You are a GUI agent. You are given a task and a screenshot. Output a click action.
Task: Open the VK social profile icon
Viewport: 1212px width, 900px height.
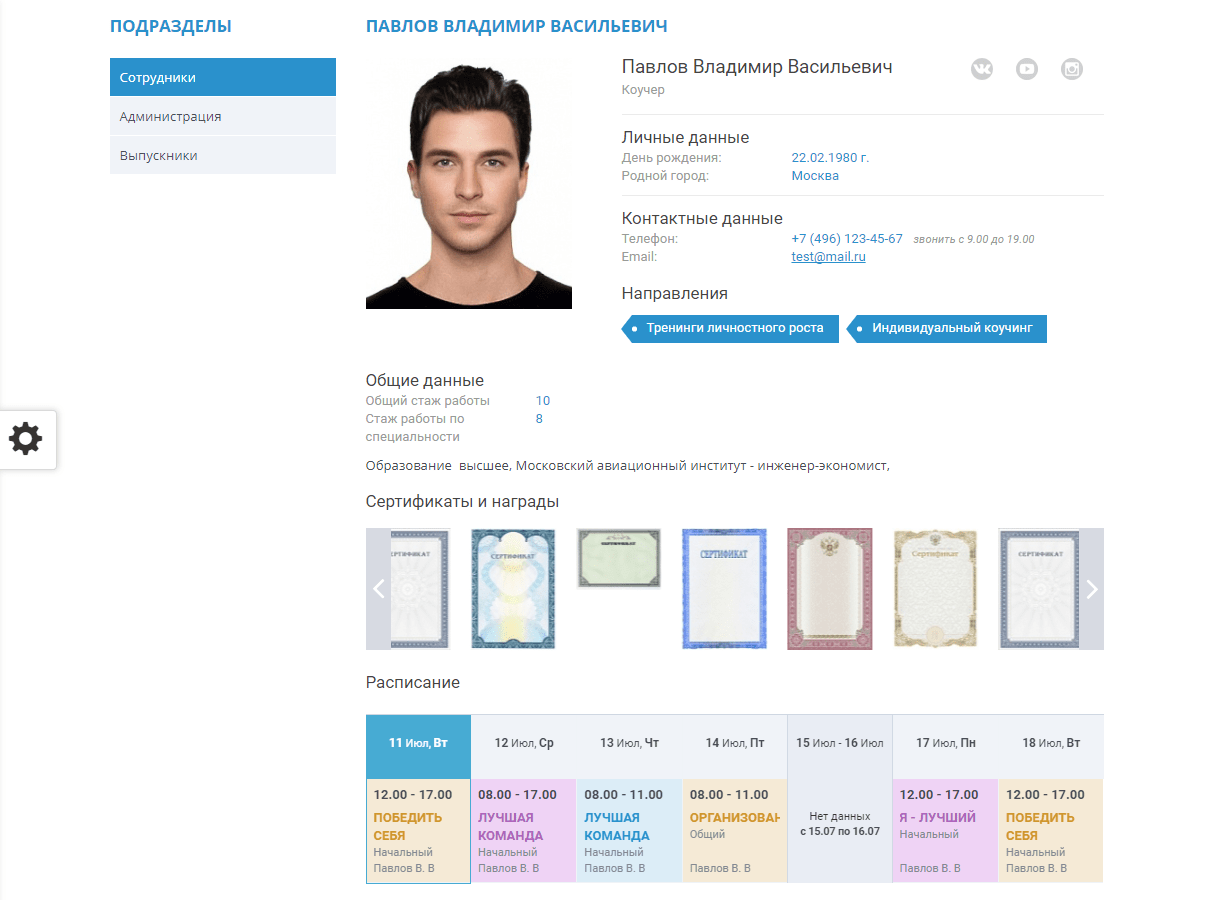tap(982, 69)
